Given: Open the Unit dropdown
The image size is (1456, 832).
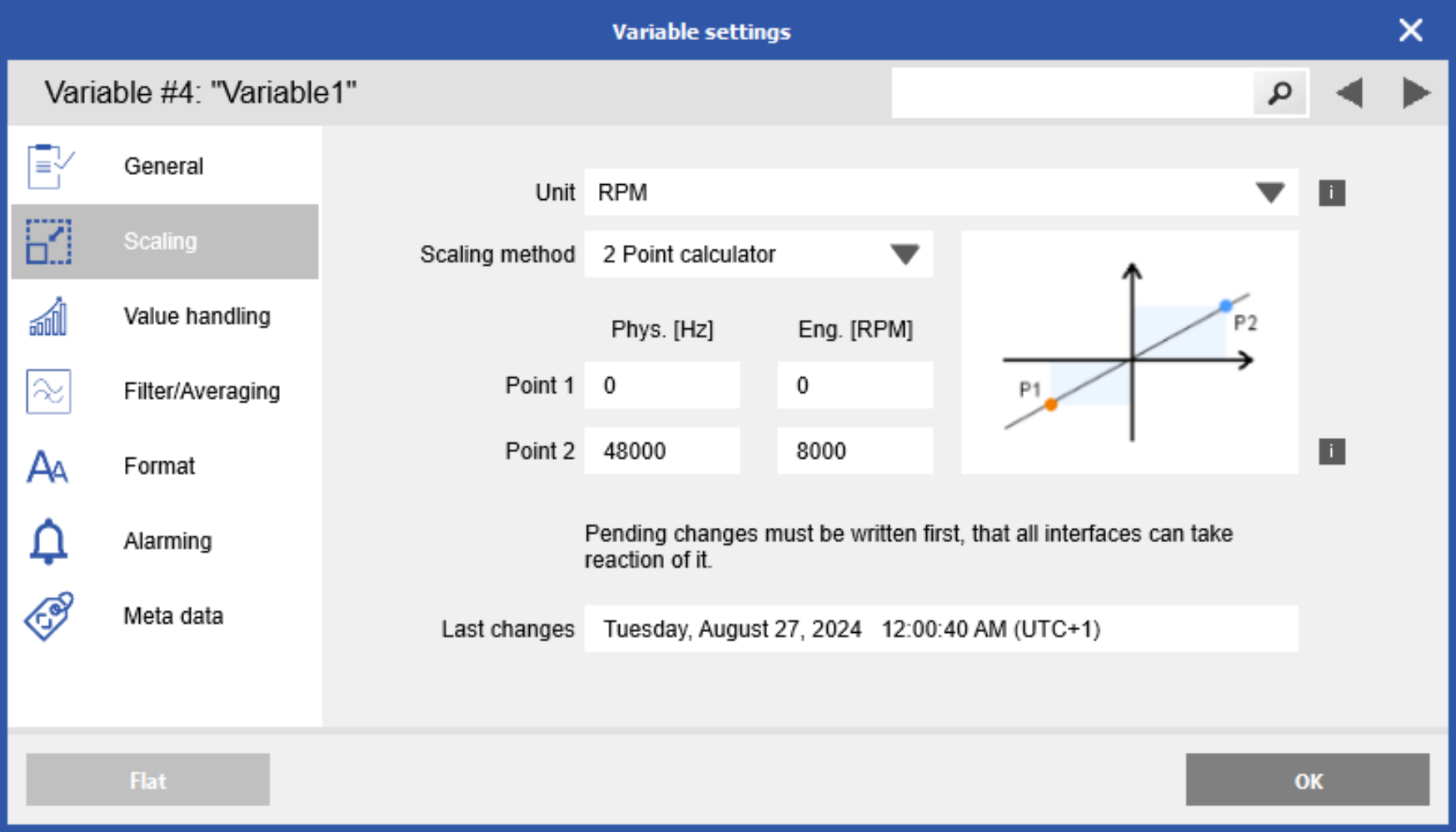Looking at the screenshot, I should tap(1269, 192).
